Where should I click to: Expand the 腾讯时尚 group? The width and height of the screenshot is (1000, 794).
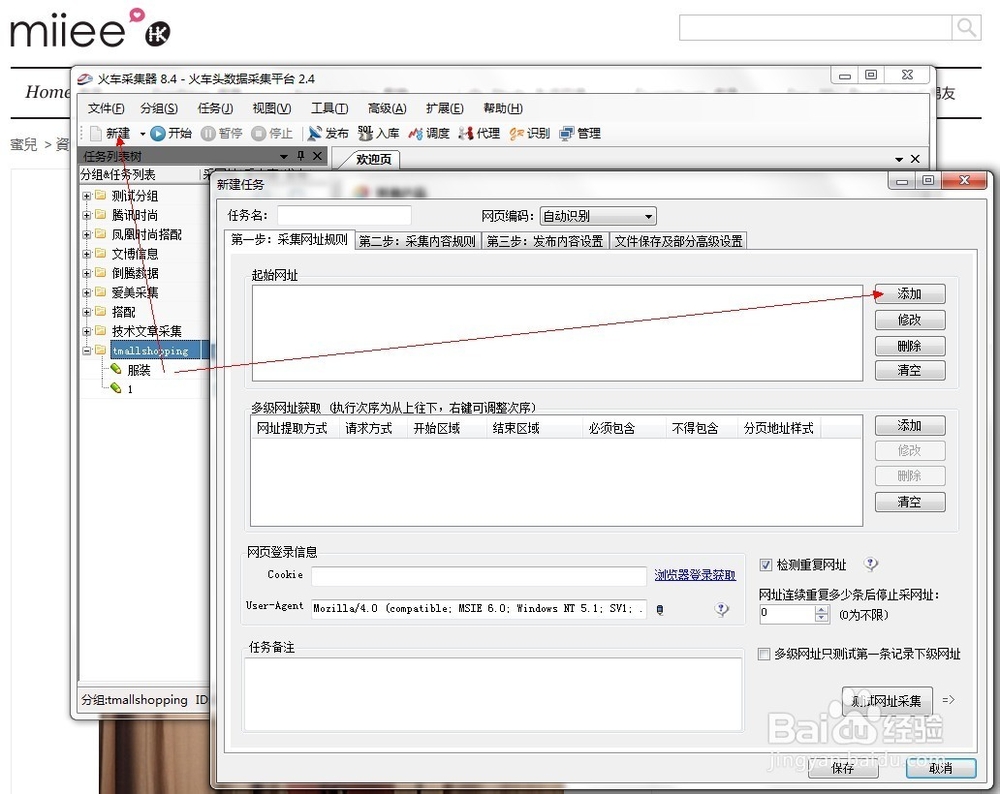86,216
